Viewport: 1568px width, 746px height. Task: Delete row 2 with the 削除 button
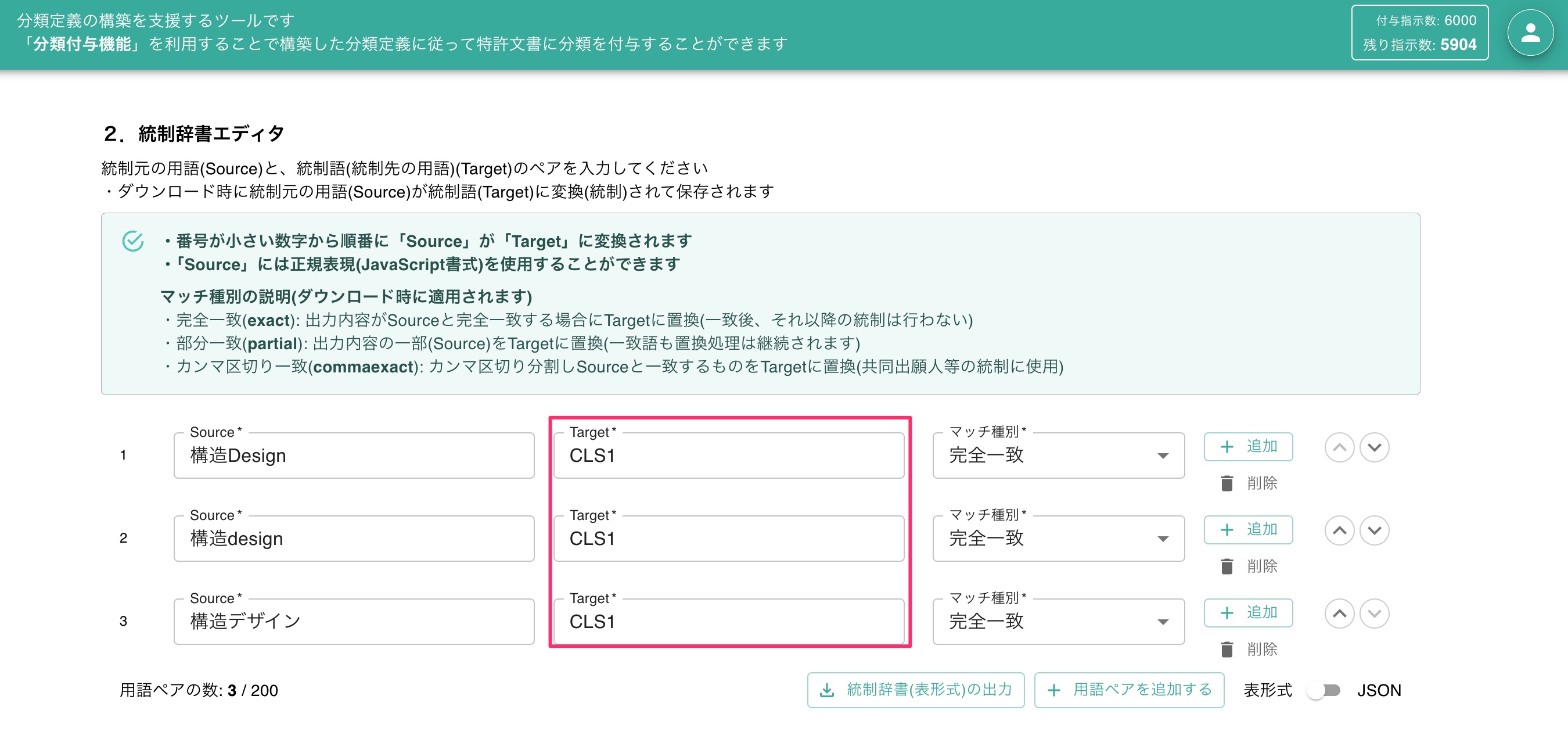point(1249,566)
